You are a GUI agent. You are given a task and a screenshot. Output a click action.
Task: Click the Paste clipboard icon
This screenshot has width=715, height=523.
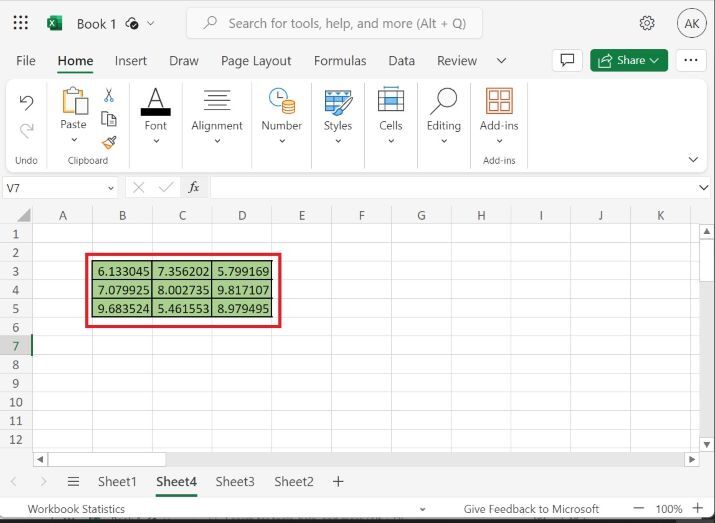[x=75, y=100]
